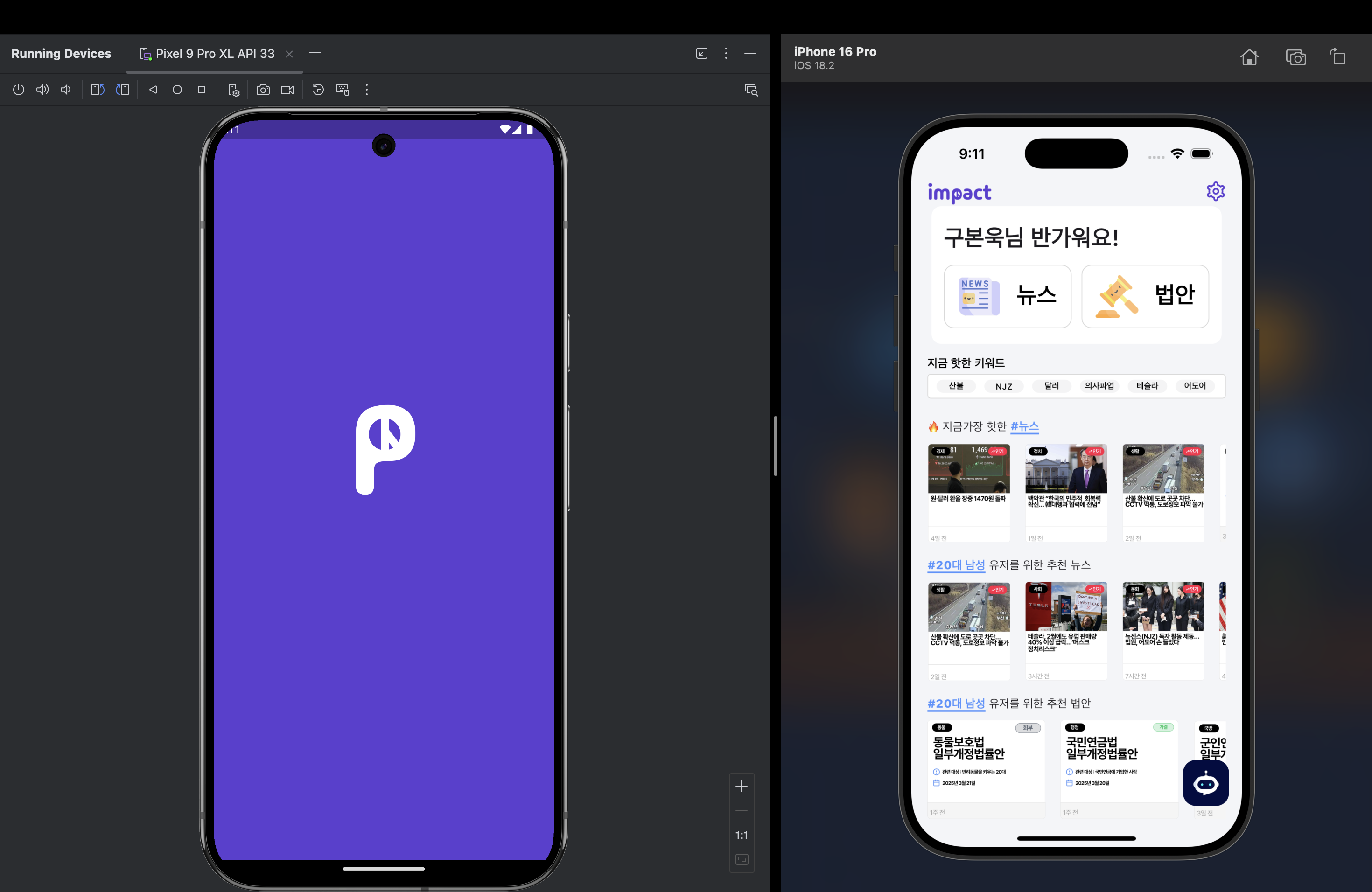
Task: Open Running Devices panel options menu
Action: (726, 54)
